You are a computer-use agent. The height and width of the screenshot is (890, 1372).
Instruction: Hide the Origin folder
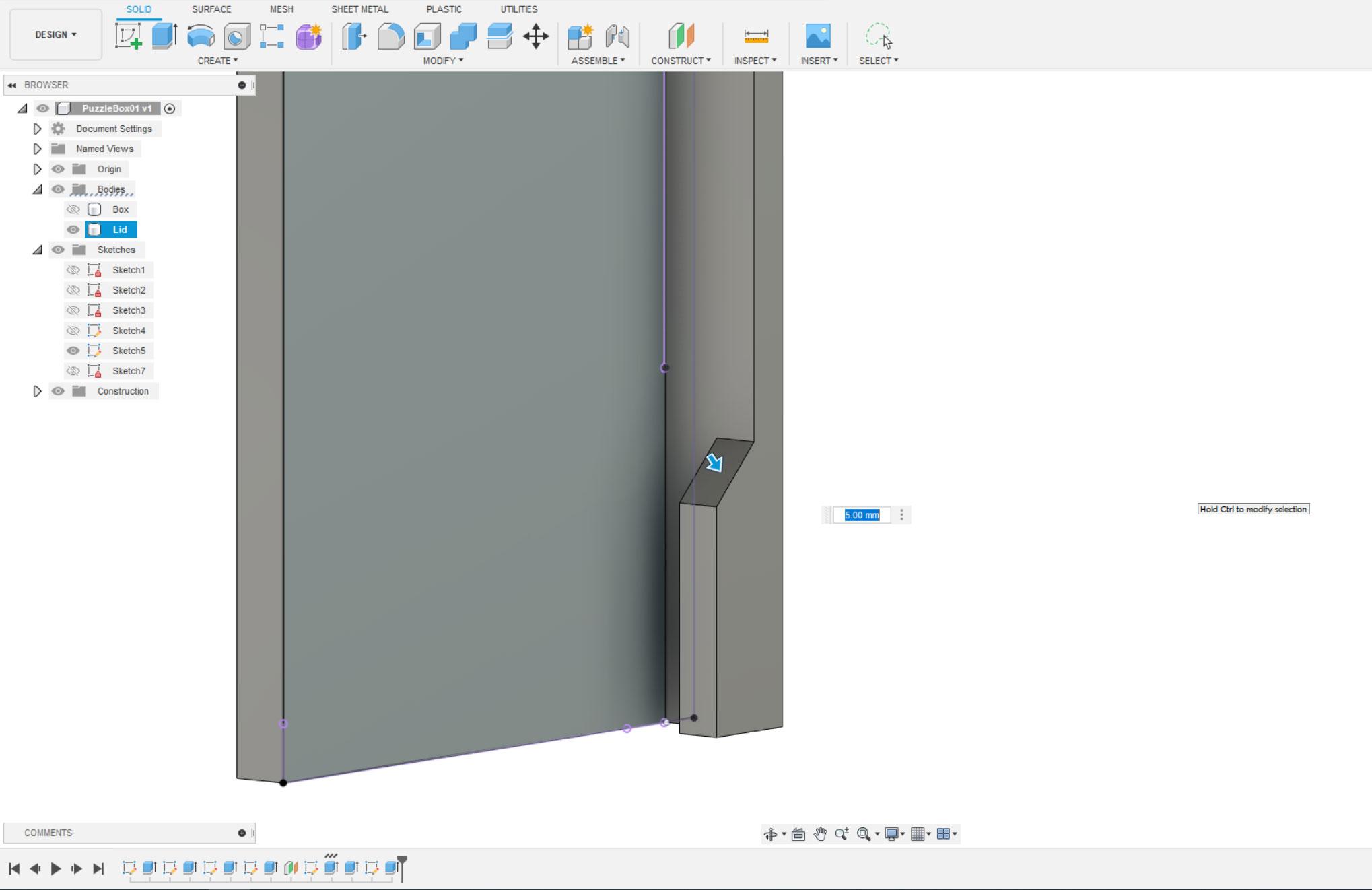point(59,169)
